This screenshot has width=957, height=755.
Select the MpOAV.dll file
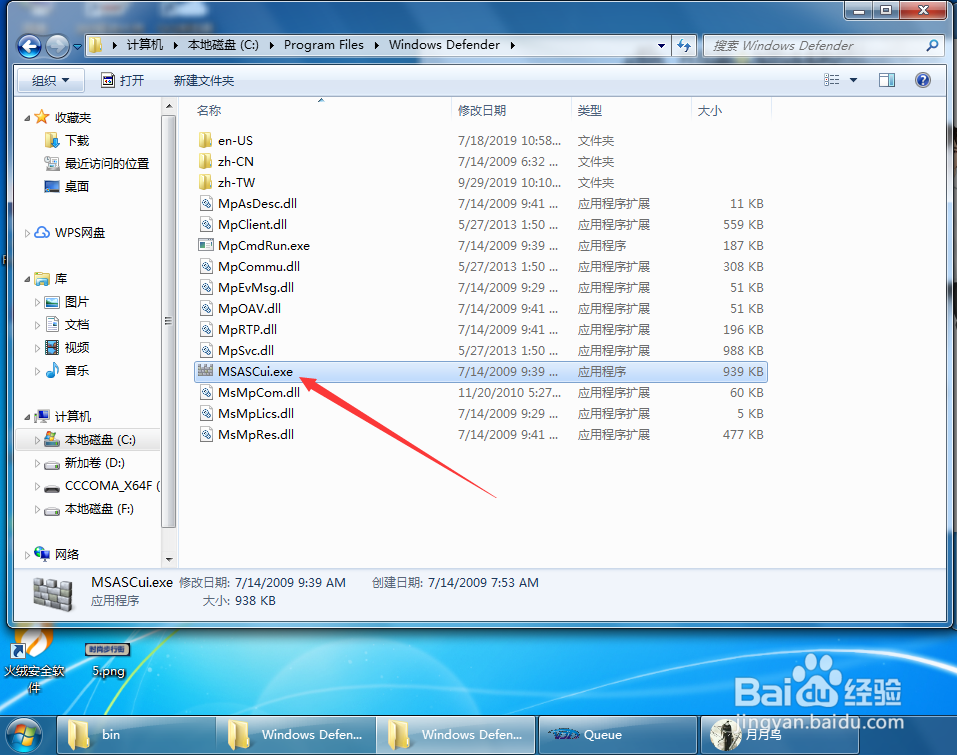[x=480, y=308]
